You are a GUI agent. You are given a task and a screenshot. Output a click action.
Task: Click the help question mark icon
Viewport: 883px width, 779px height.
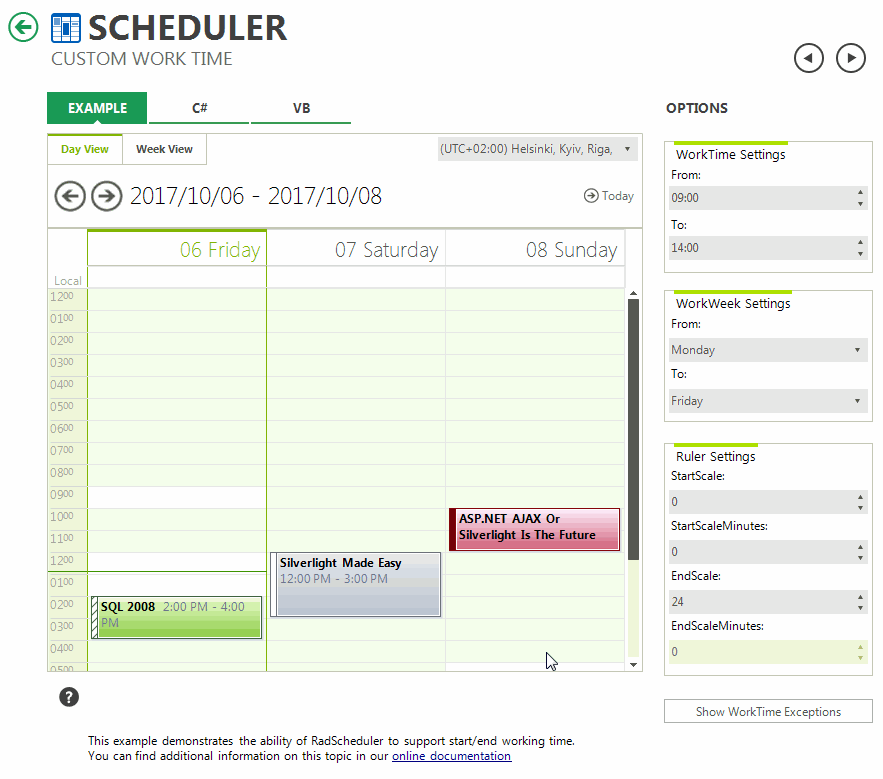tap(69, 697)
